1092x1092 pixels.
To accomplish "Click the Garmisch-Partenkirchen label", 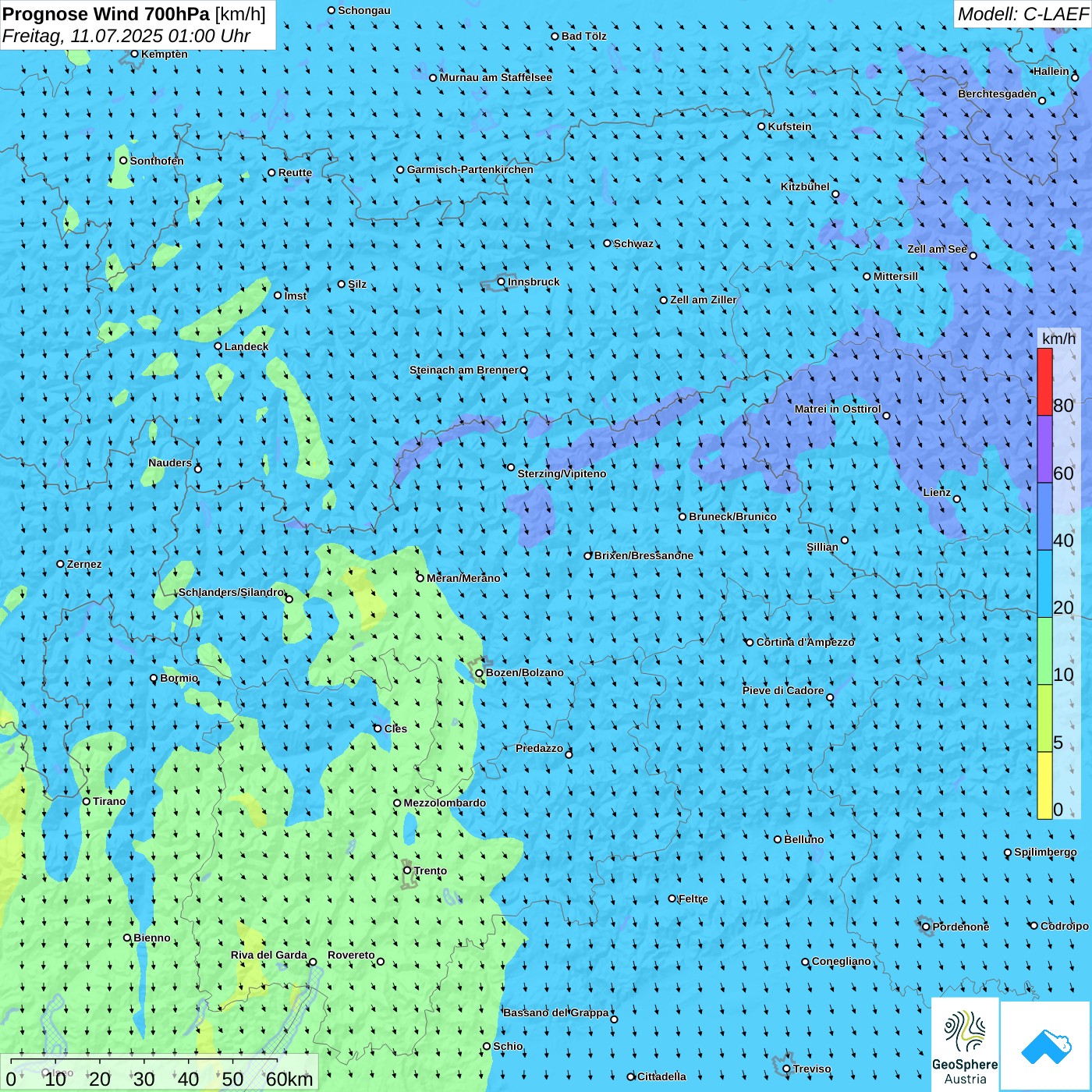I will pos(470,169).
